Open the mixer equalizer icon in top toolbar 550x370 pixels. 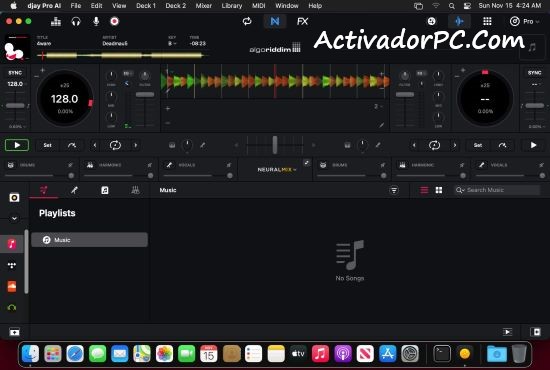[x=56, y=22]
